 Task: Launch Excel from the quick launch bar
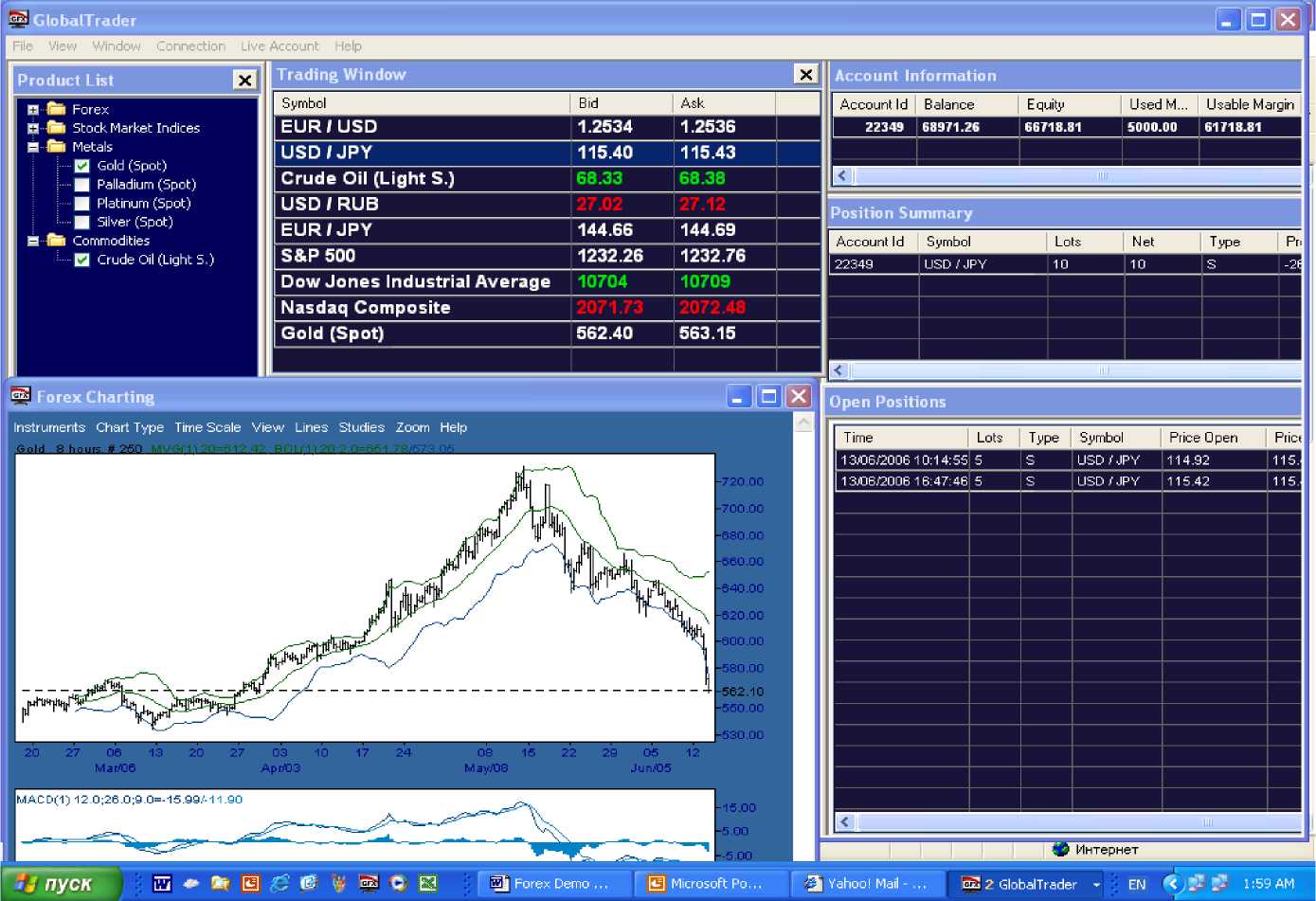[428, 883]
